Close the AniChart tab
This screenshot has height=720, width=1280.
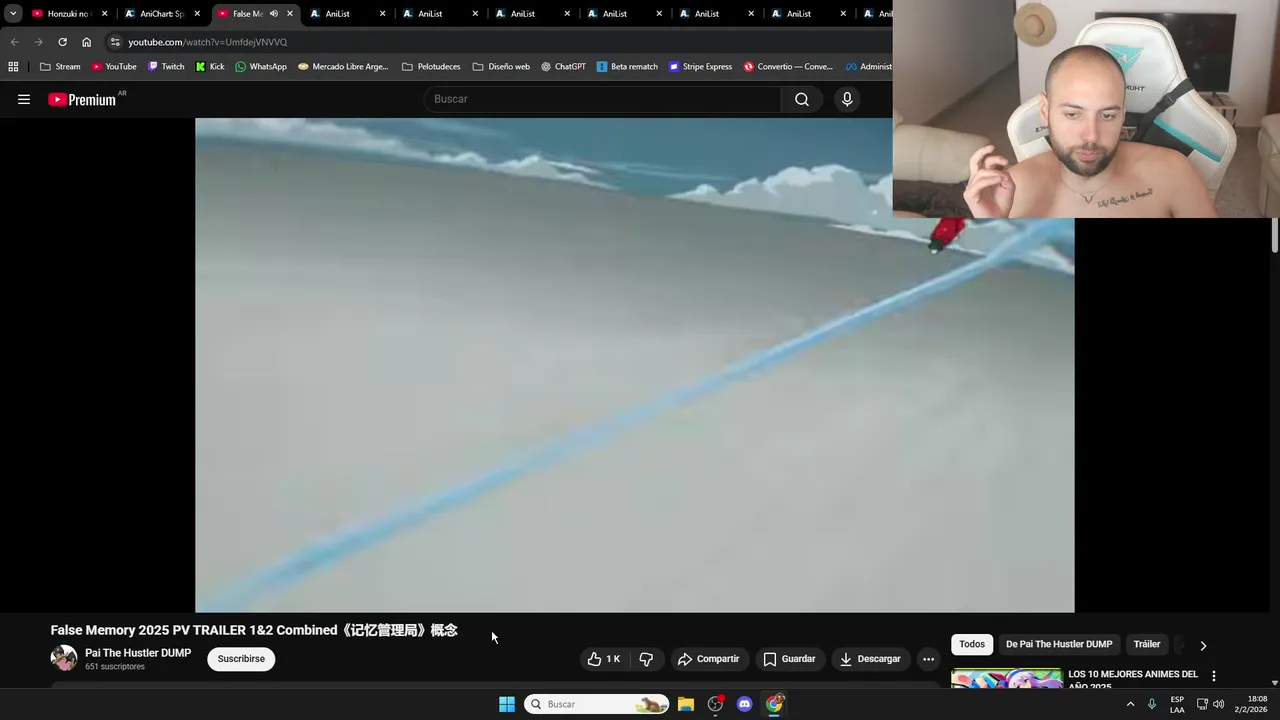tap(197, 14)
